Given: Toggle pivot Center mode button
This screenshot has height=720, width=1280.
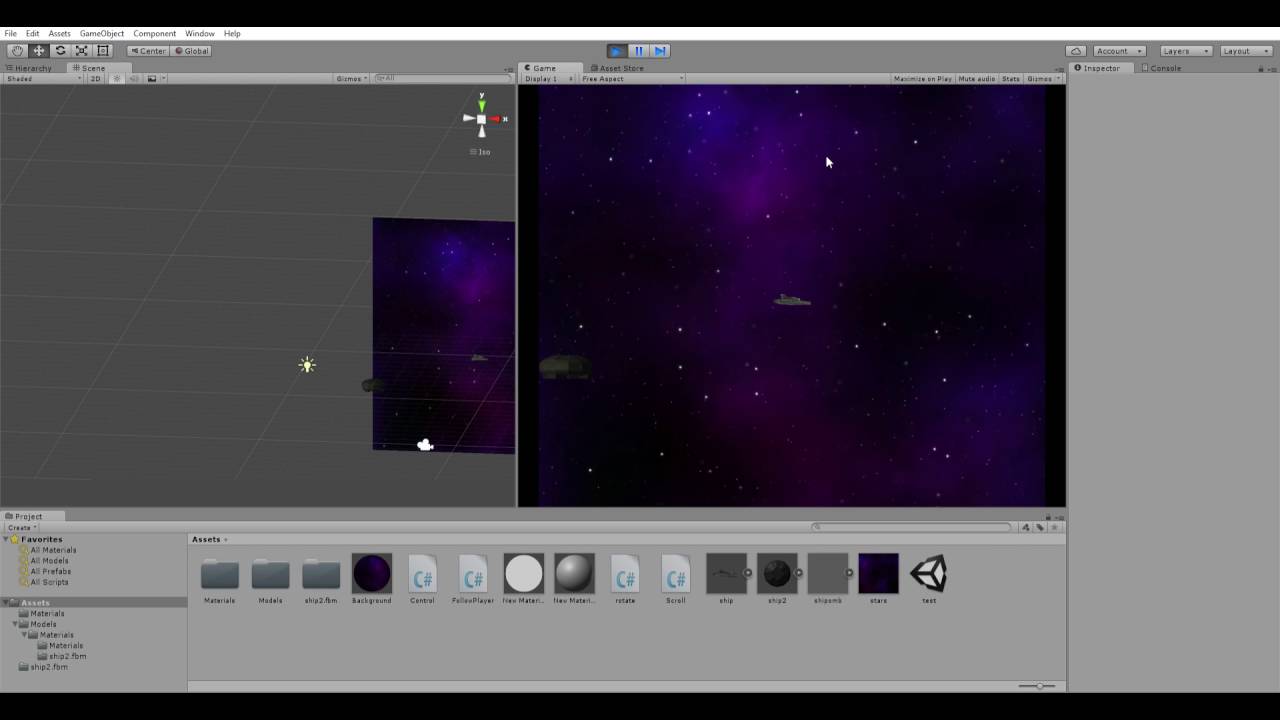Looking at the screenshot, I should pos(148,51).
